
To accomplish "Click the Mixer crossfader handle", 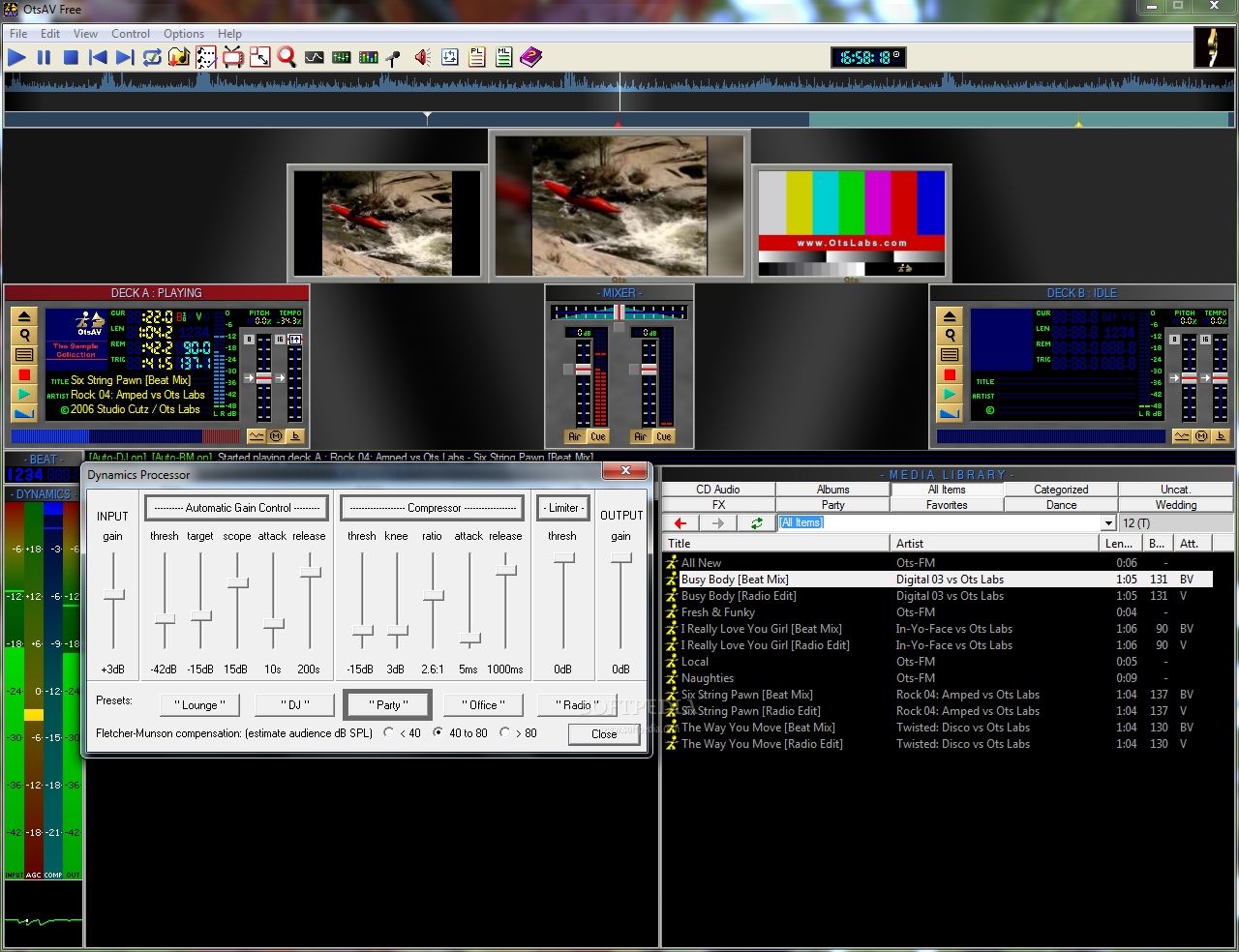I will point(619,312).
